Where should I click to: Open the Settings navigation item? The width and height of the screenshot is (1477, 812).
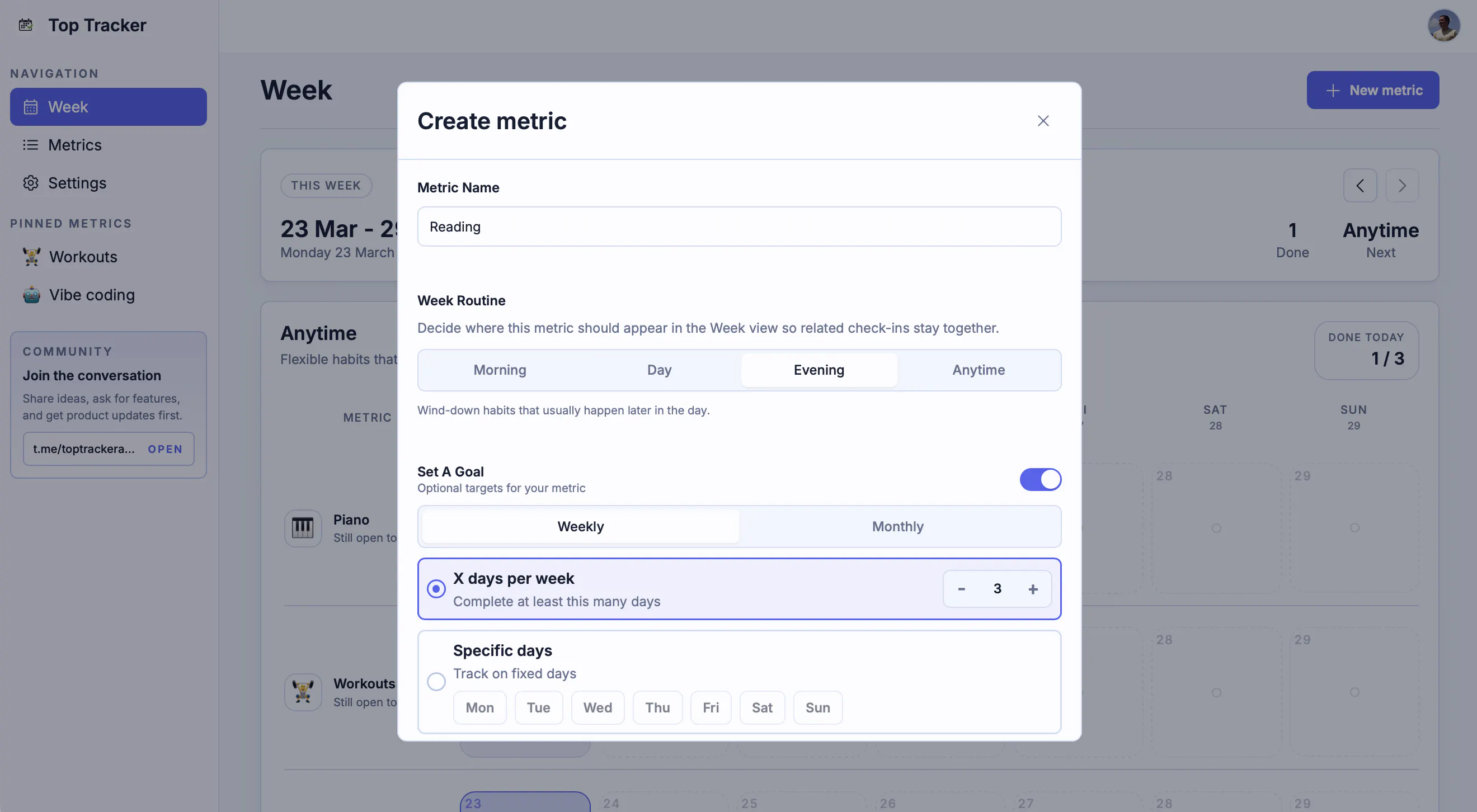[x=109, y=183]
